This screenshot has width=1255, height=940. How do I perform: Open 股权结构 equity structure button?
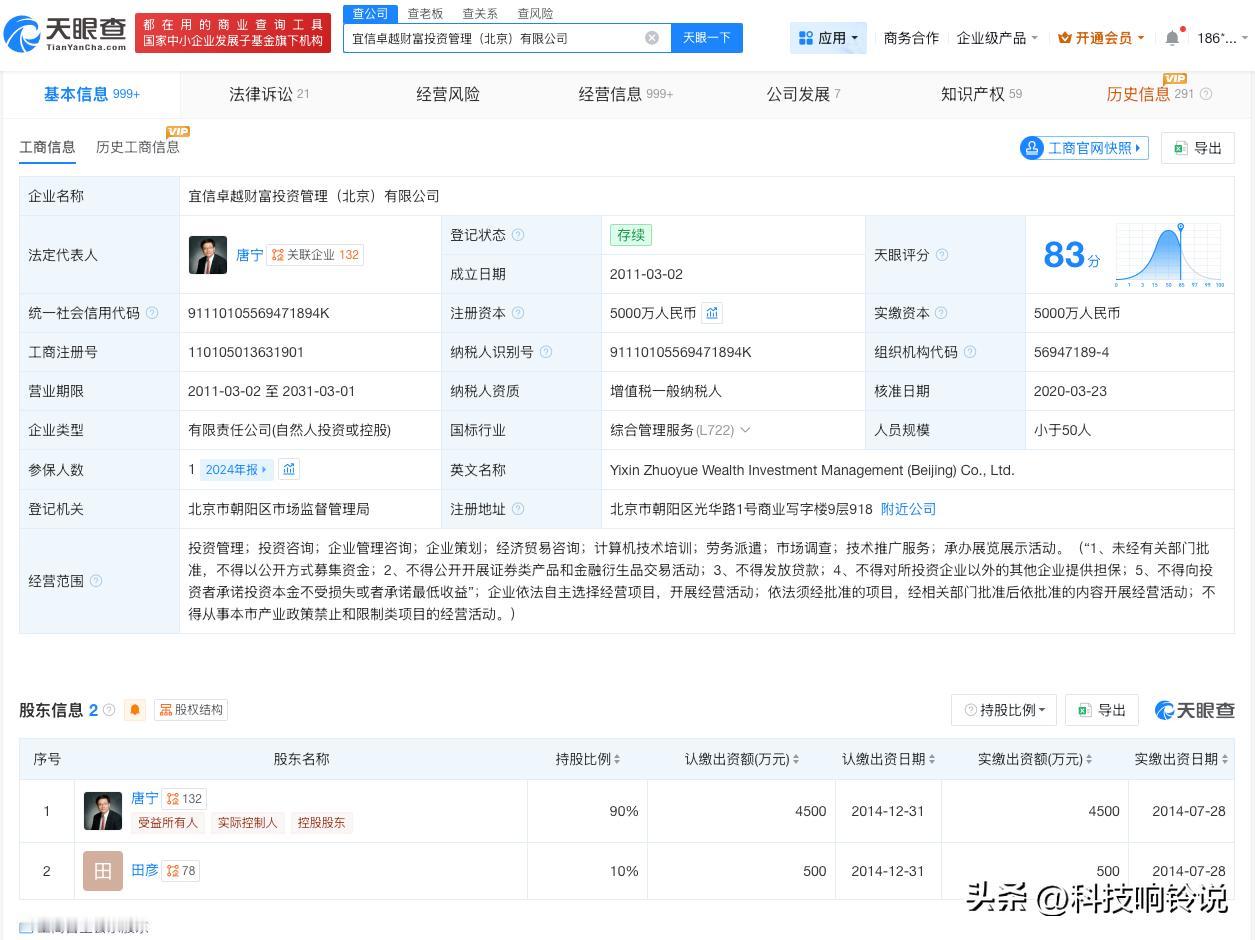pos(191,710)
